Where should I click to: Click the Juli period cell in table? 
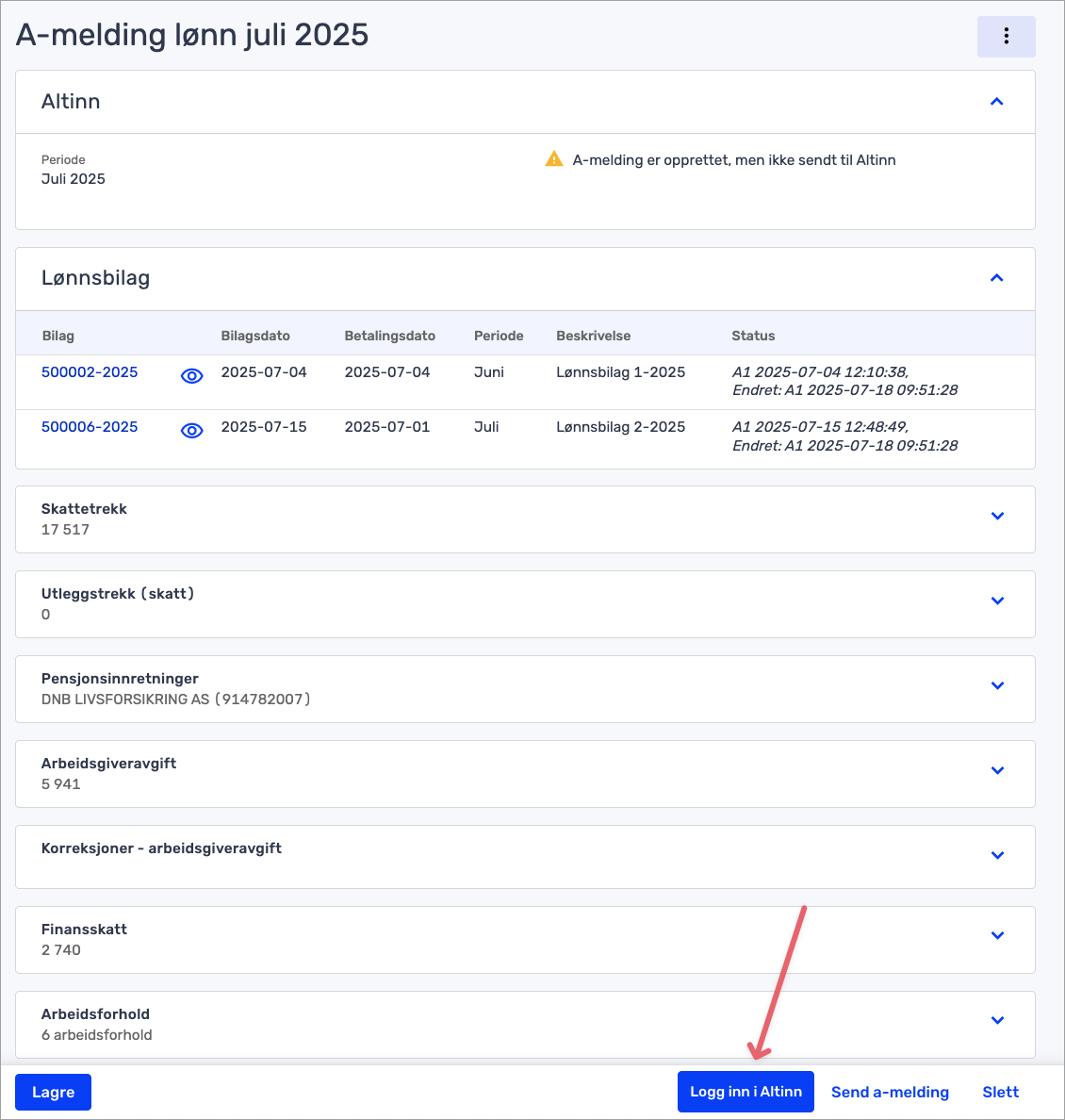coord(485,427)
